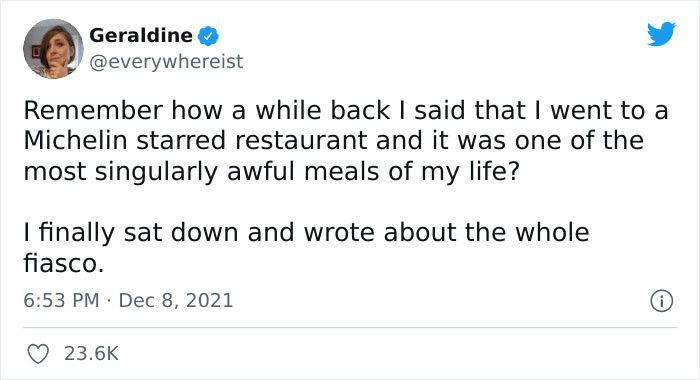Open Geraldine's profile picture
Screen dimensions: 700x380
point(53,49)
